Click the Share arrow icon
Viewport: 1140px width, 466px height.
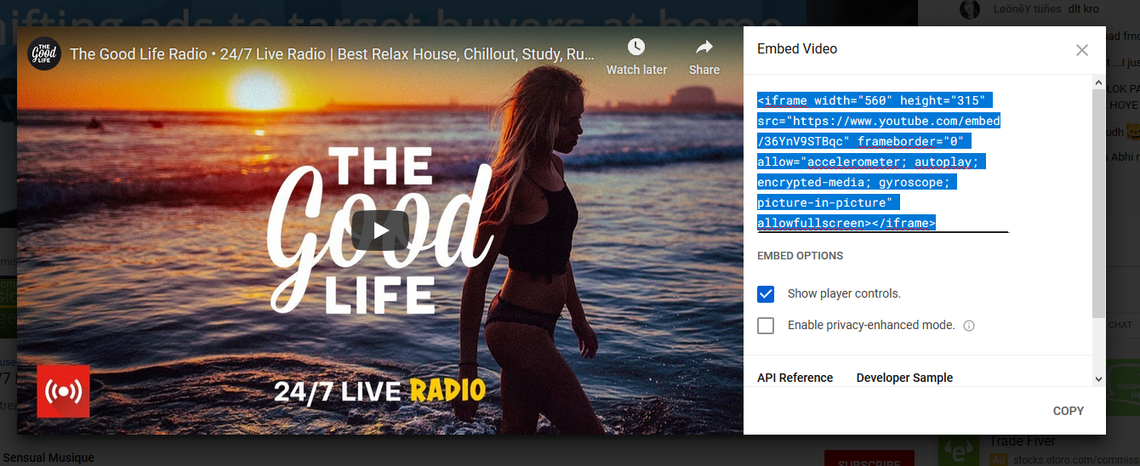click(704, 47)
